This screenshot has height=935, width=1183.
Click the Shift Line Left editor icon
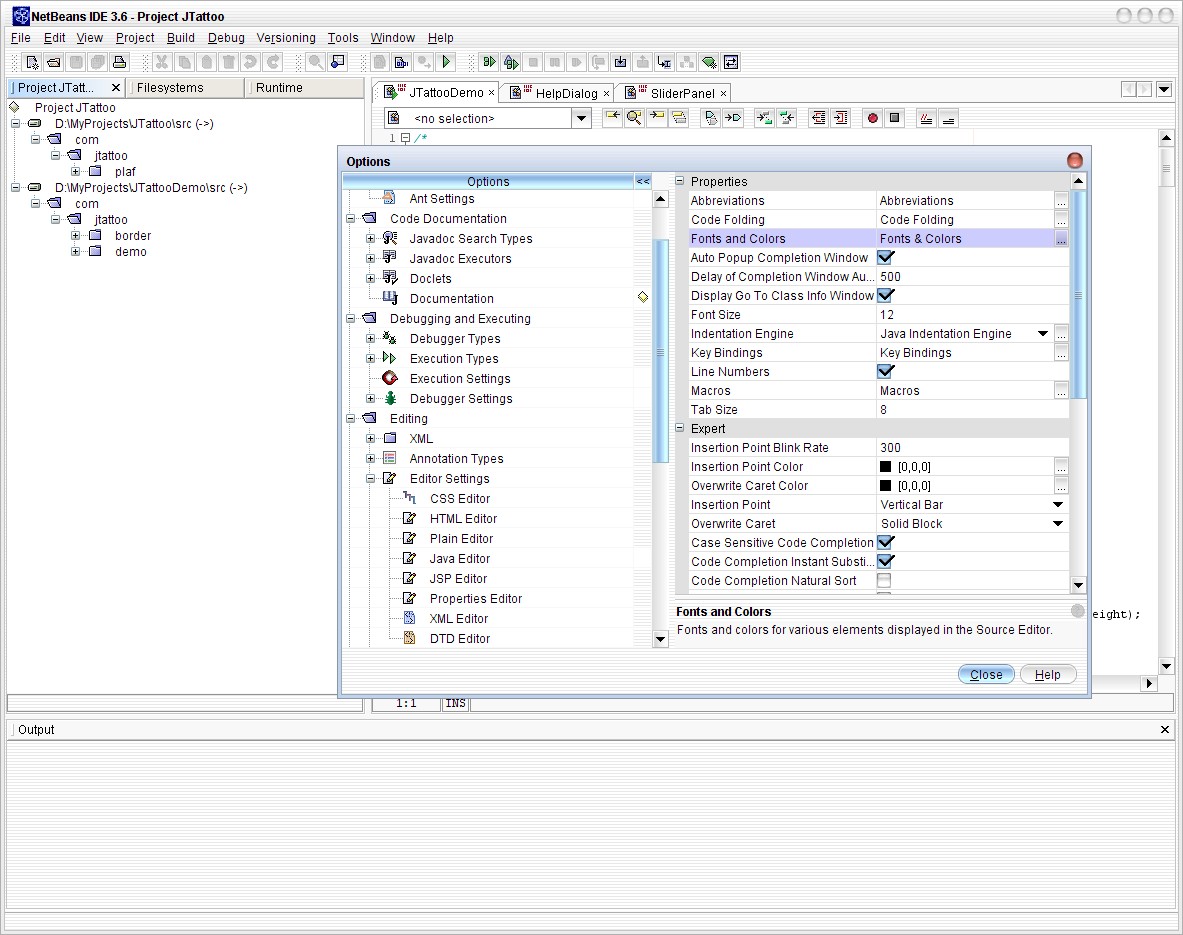coord(818,118)
